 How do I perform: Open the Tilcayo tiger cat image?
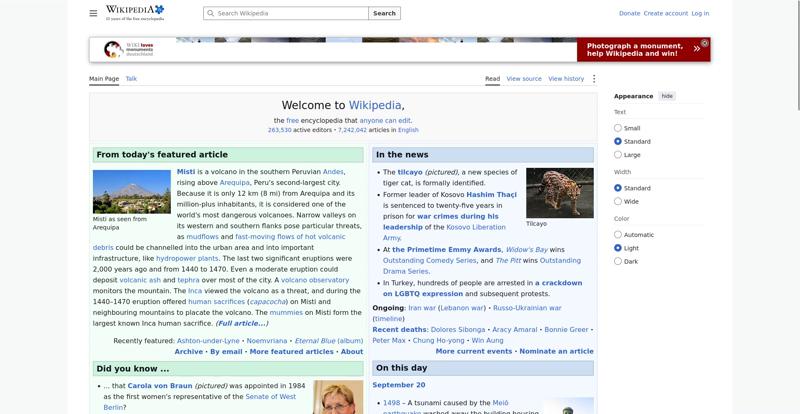point(560,192)
